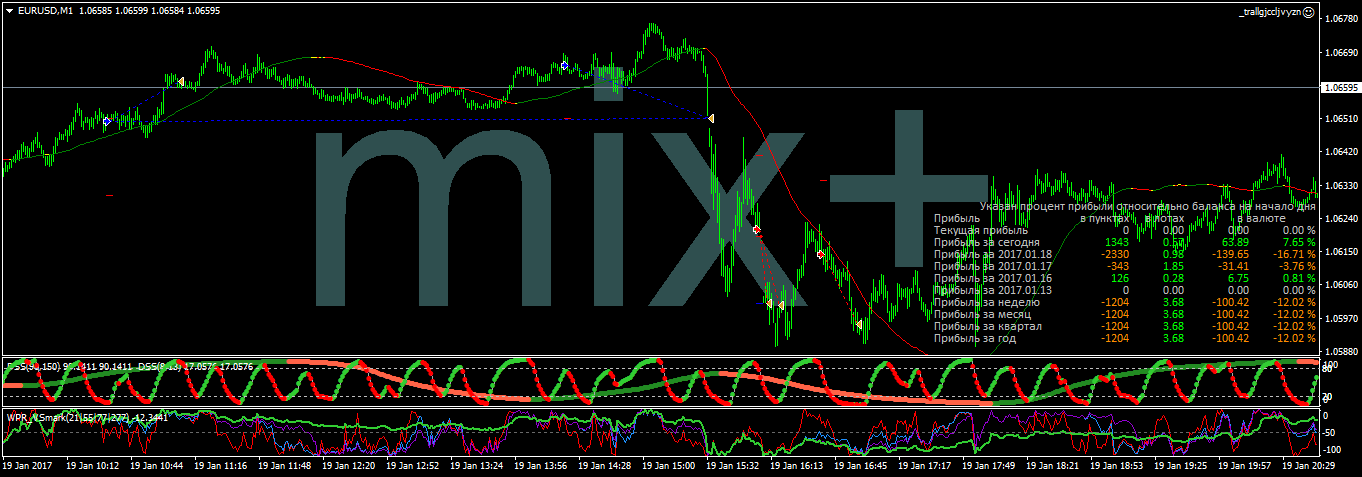Open the chart dropdown arrow beside EURUSD,M1
The width and height of the screenshot is (1362, 477).
(x=8, y=10)
